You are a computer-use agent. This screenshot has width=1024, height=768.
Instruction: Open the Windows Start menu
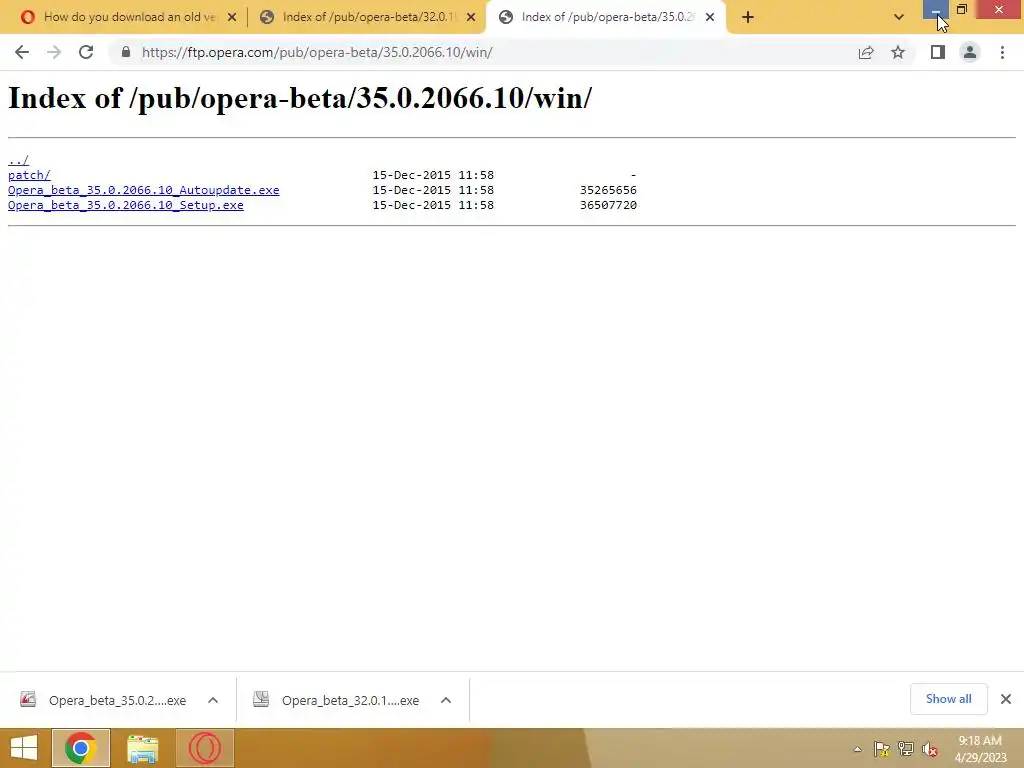click(x=24, y=748)
